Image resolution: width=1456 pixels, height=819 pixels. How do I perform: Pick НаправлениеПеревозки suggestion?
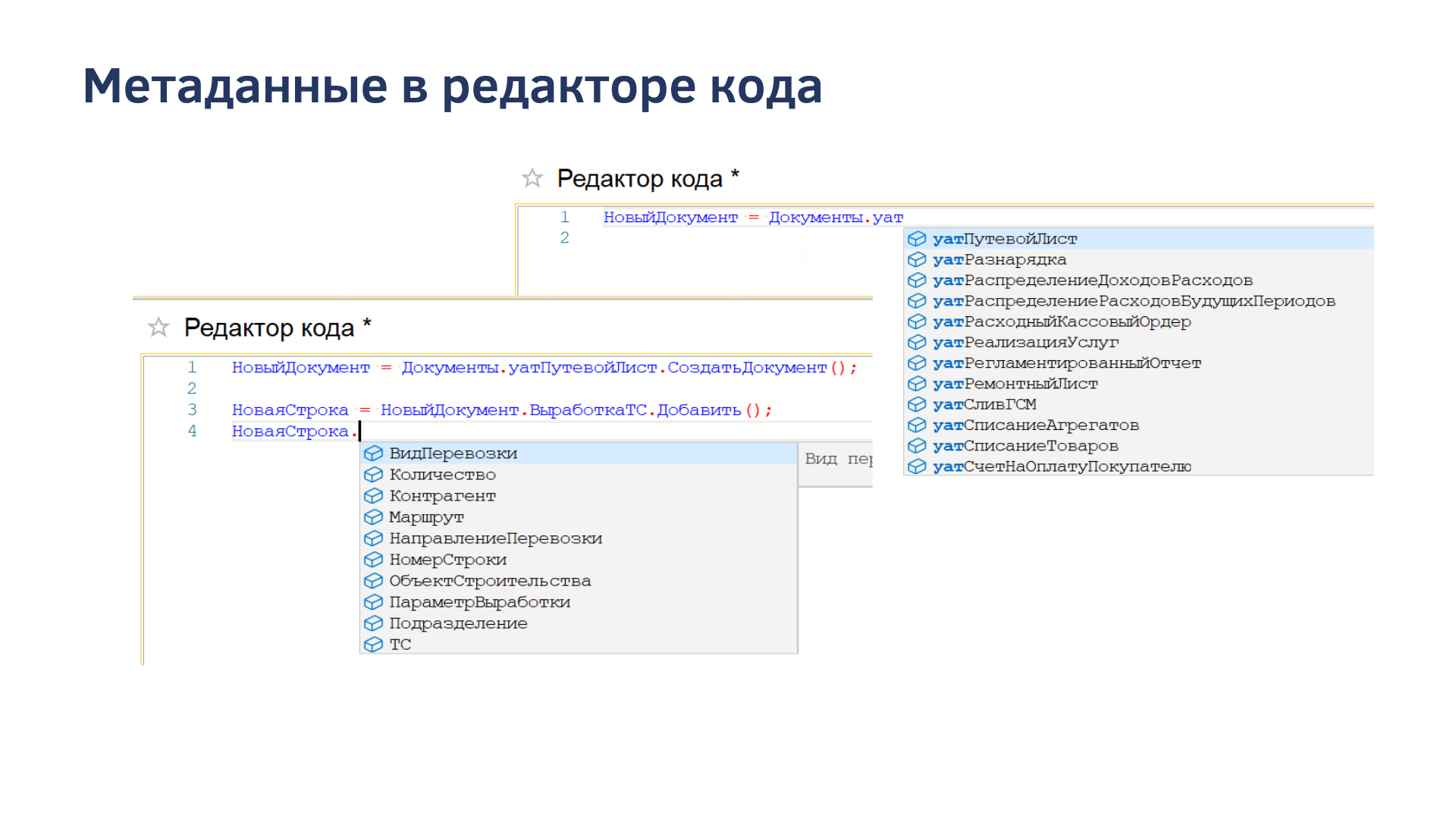pyautogui.click(x=495, y=538)
